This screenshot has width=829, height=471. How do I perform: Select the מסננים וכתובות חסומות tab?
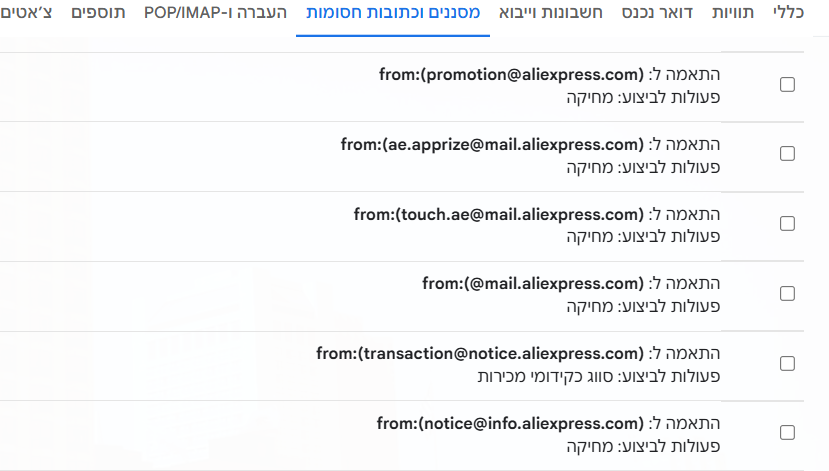[393, 14]
